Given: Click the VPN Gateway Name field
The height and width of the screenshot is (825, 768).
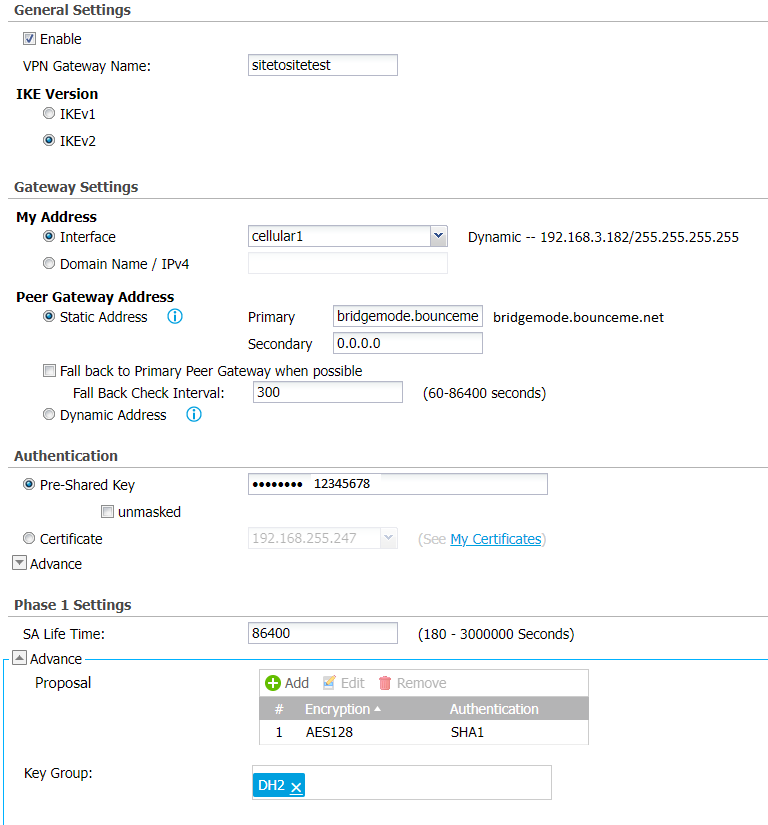Looking at the screenshot, I should [x=322, y=65].
